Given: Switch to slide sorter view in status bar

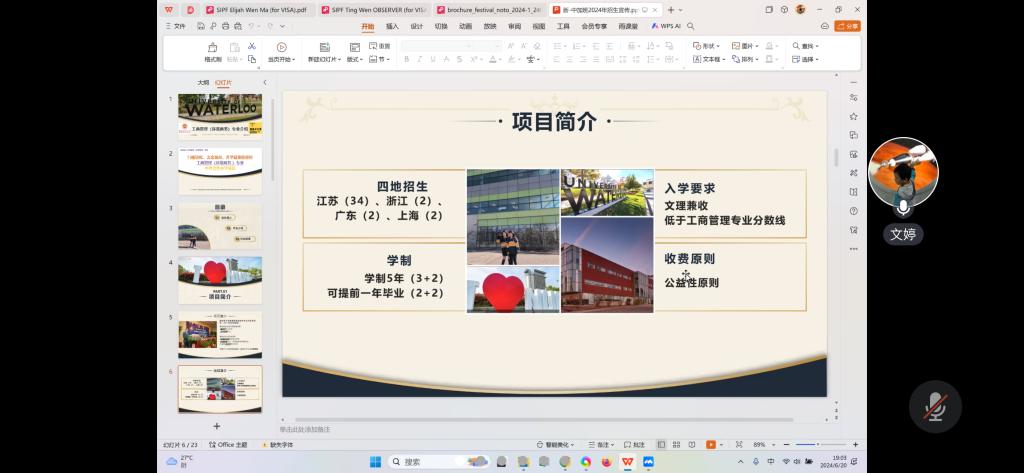Looking at the screenshot, I should click(676, 444).
